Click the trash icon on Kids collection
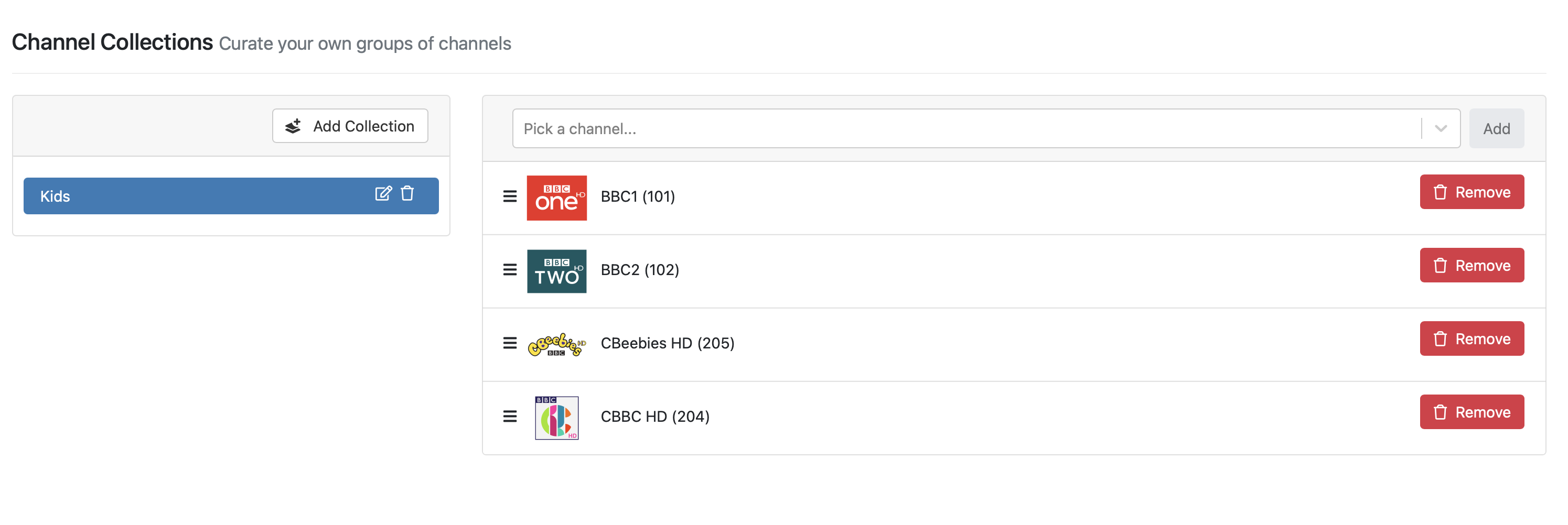The width and height of the screenshot is (1568, 525). coord(407,193)
